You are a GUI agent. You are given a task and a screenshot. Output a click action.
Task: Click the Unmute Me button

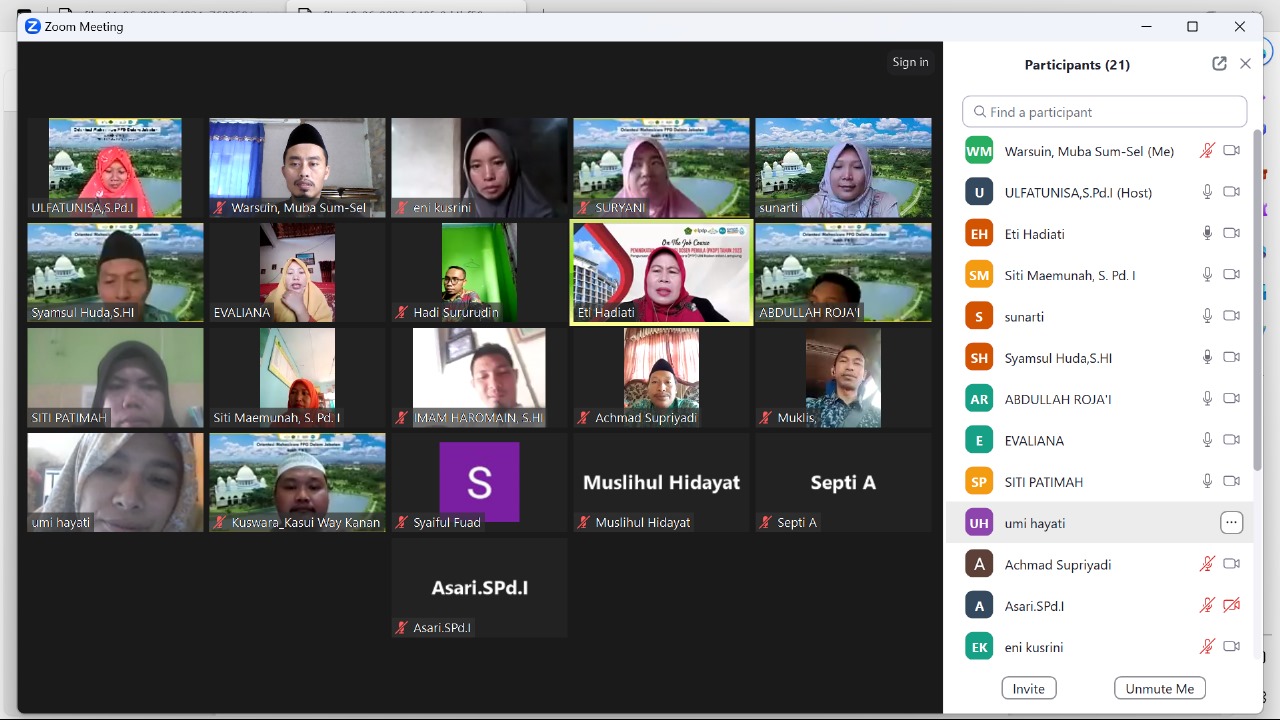point(1160,689)
